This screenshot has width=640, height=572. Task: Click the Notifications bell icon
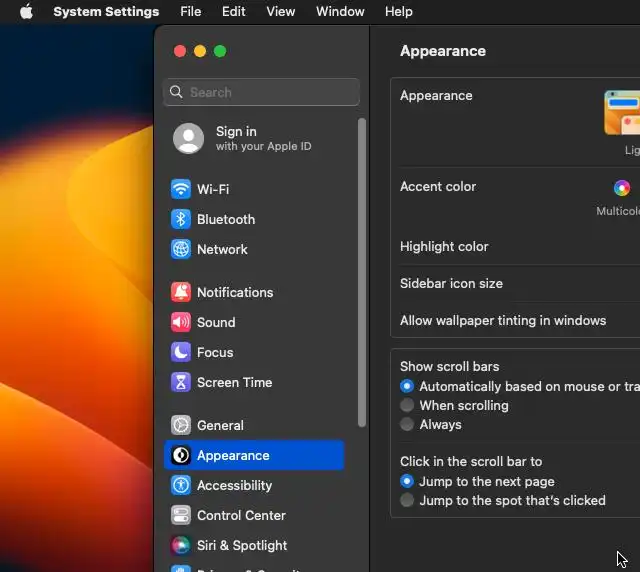pos(180,292)
